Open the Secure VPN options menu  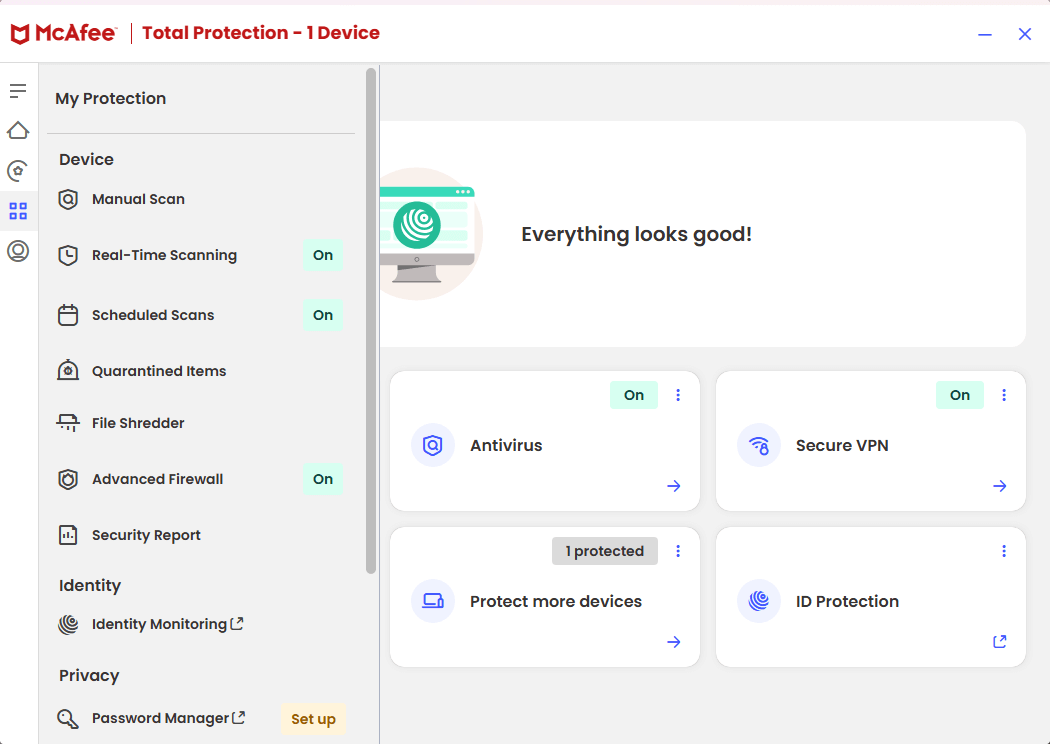coord(1004,395)
